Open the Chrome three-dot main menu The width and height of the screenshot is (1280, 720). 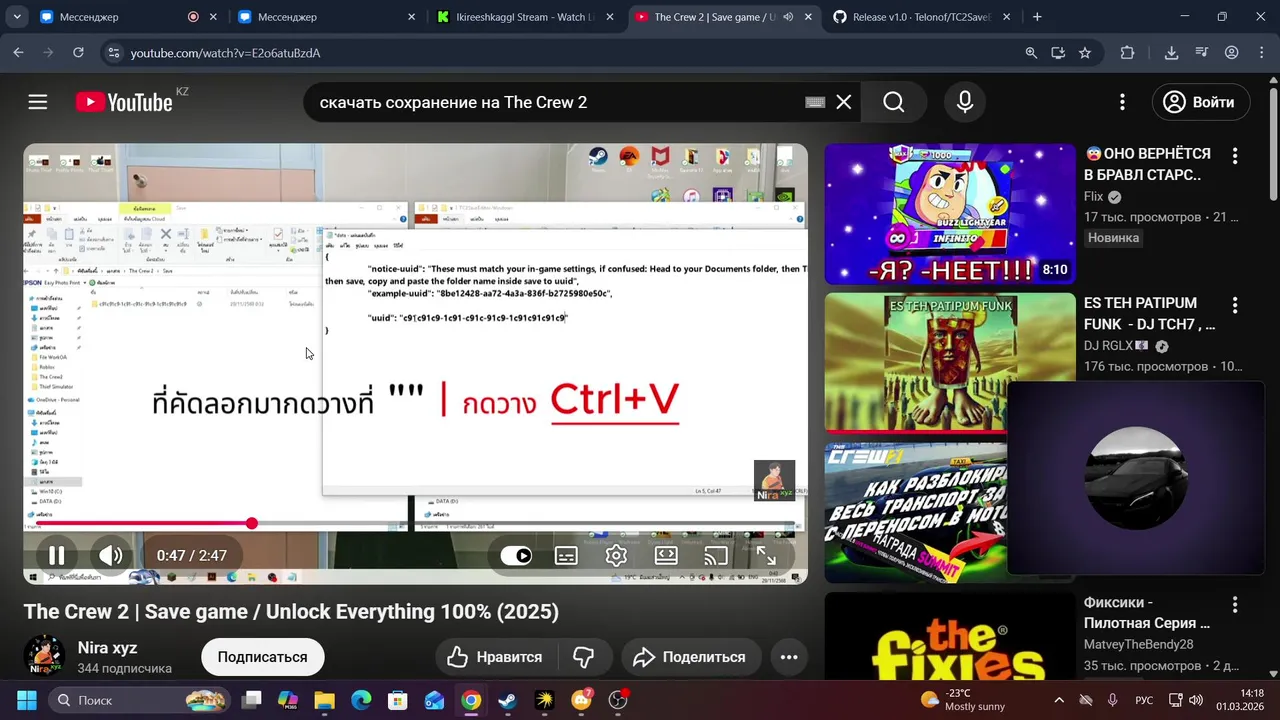(1261, 53)
